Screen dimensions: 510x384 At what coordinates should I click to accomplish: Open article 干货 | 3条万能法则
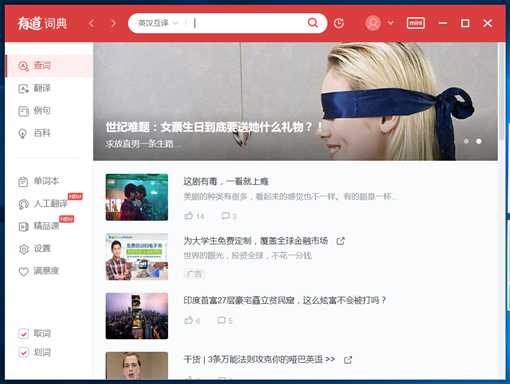coord(259,359)
